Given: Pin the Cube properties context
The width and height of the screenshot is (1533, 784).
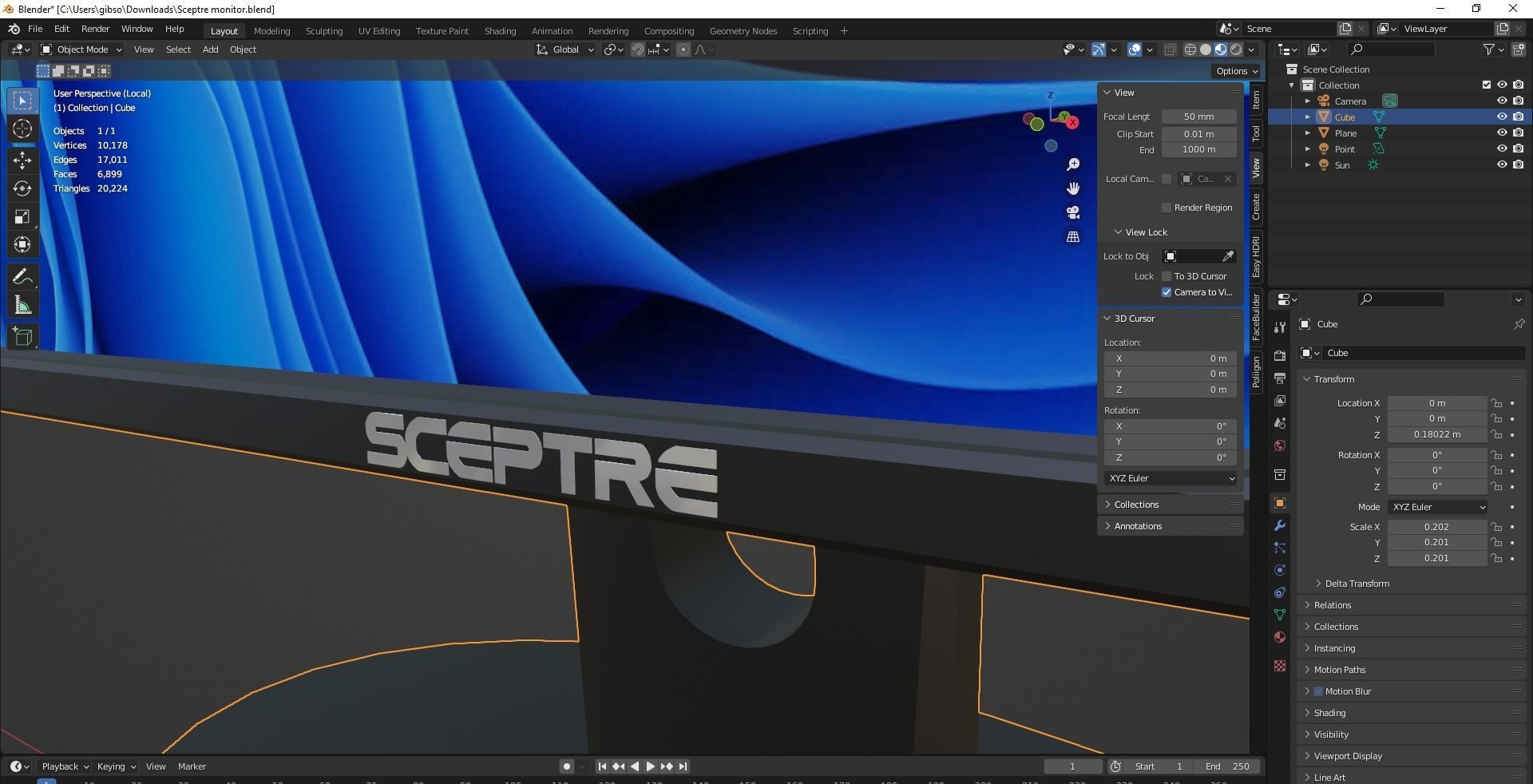Looking at the screenshot, I should (1519, 324).
